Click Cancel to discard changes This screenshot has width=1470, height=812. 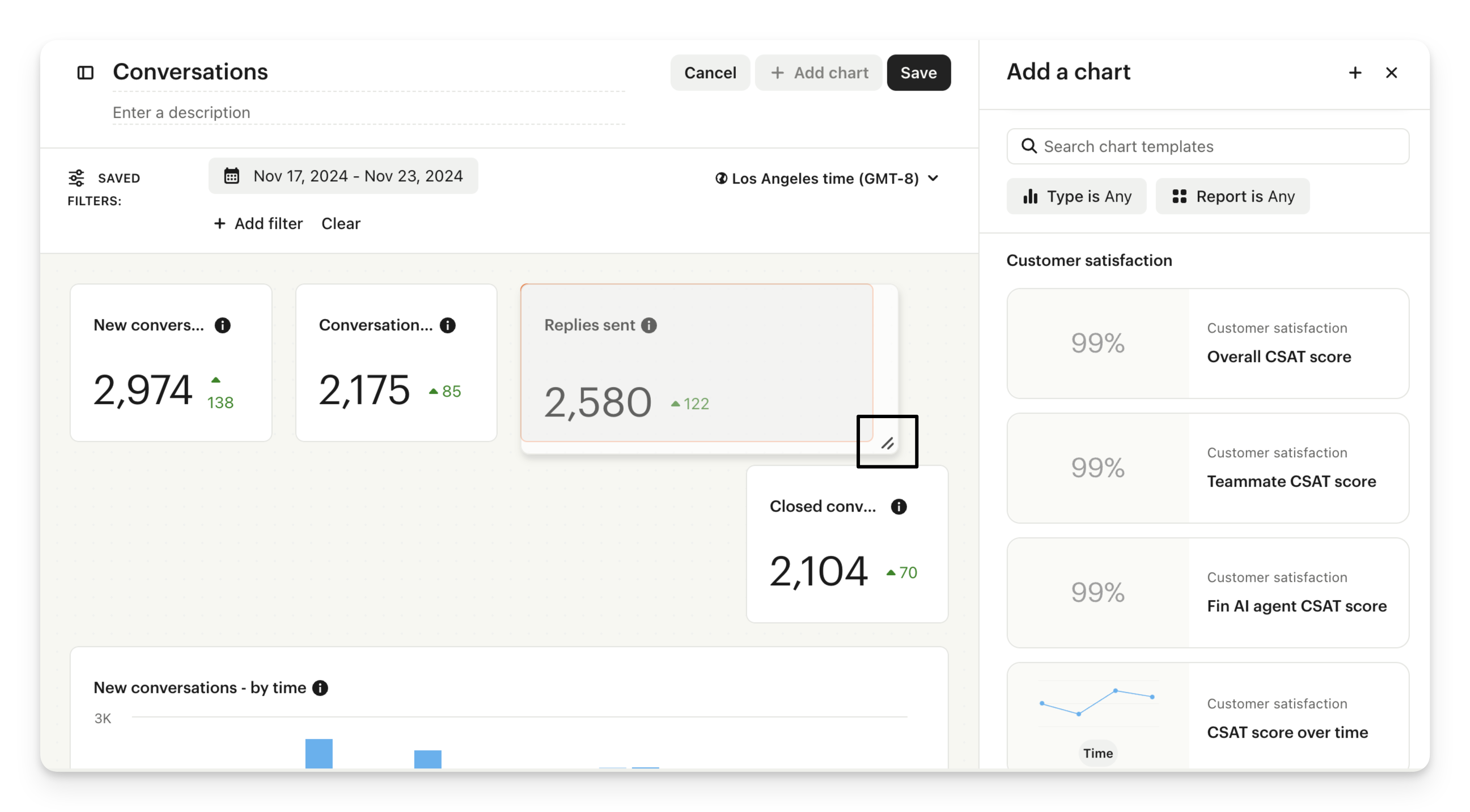710,73
